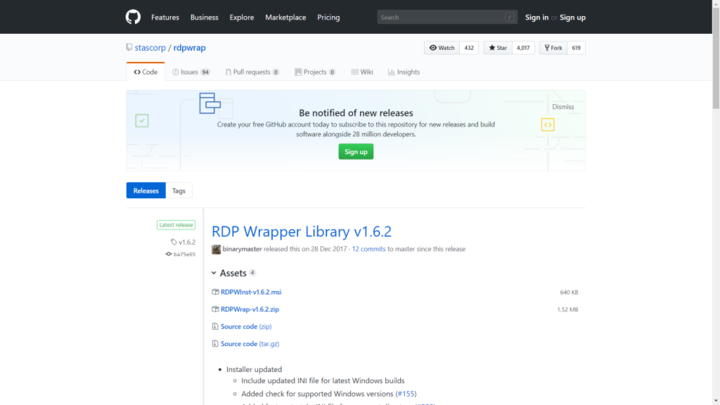Open issue #155 link
The width and height of the screenshot is (720, 405).
click(406, 394)
